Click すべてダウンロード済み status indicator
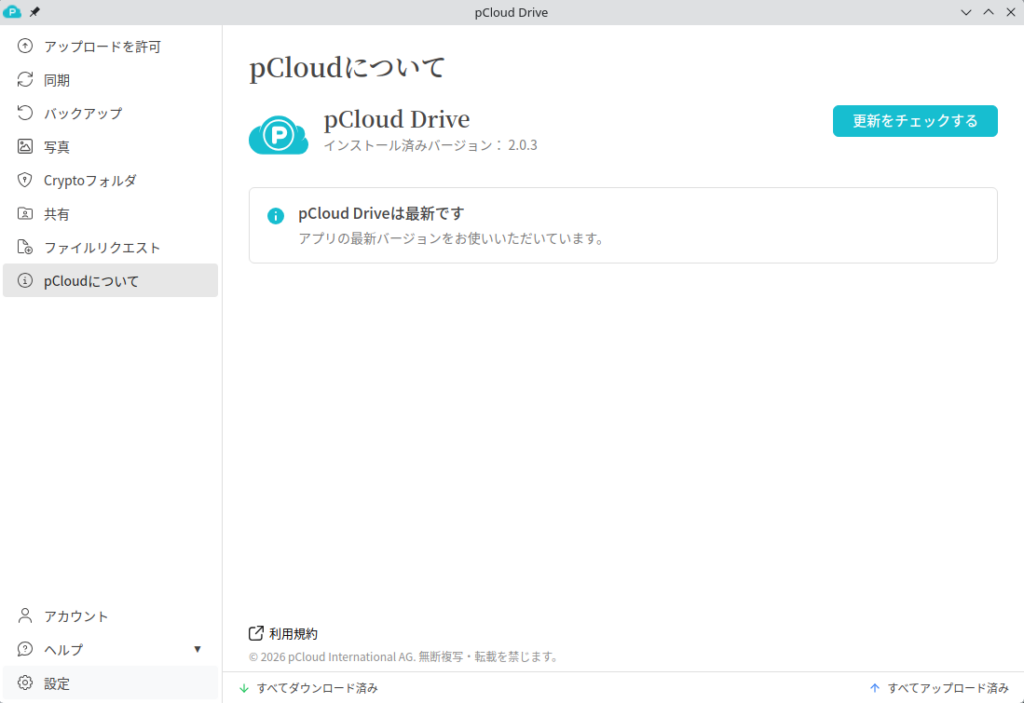The image size is (1024, 703). [x=309, y=688]
